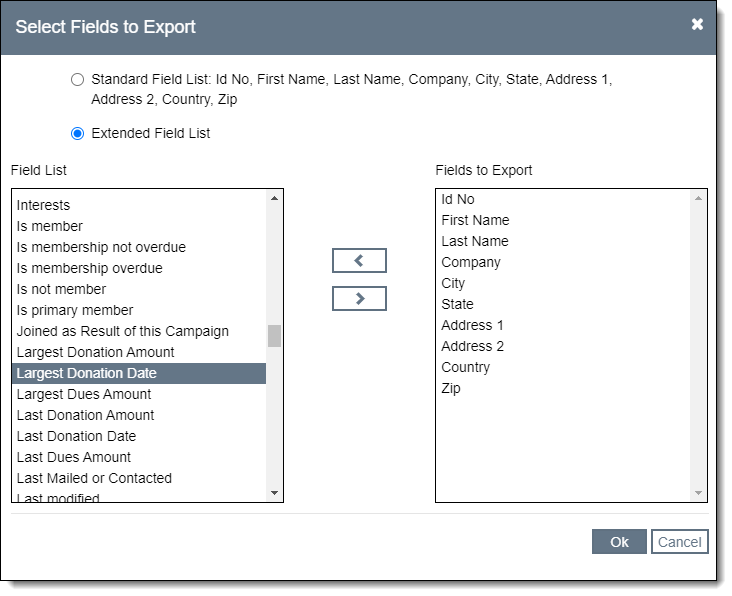Close the Select Fields to Export dialog
Image resolution: width=732 pixels, height=596 pixels.
[697, 25]
